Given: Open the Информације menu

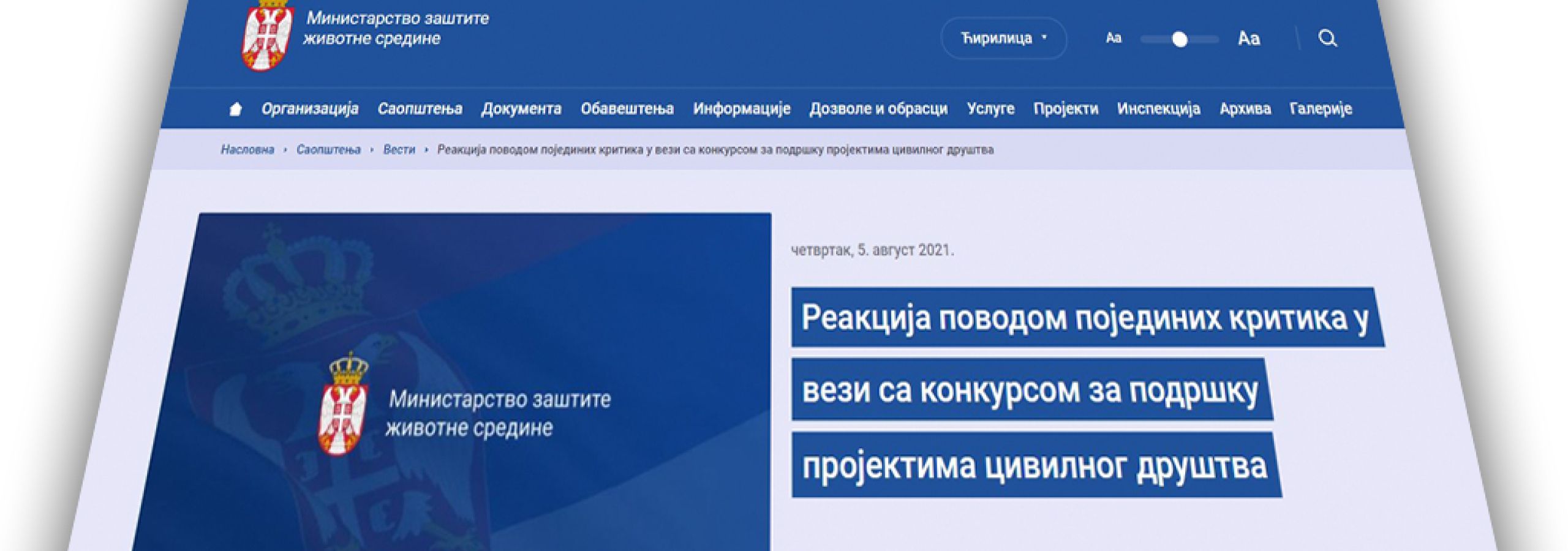Looking at the screenshot, I should pos(741,109).
